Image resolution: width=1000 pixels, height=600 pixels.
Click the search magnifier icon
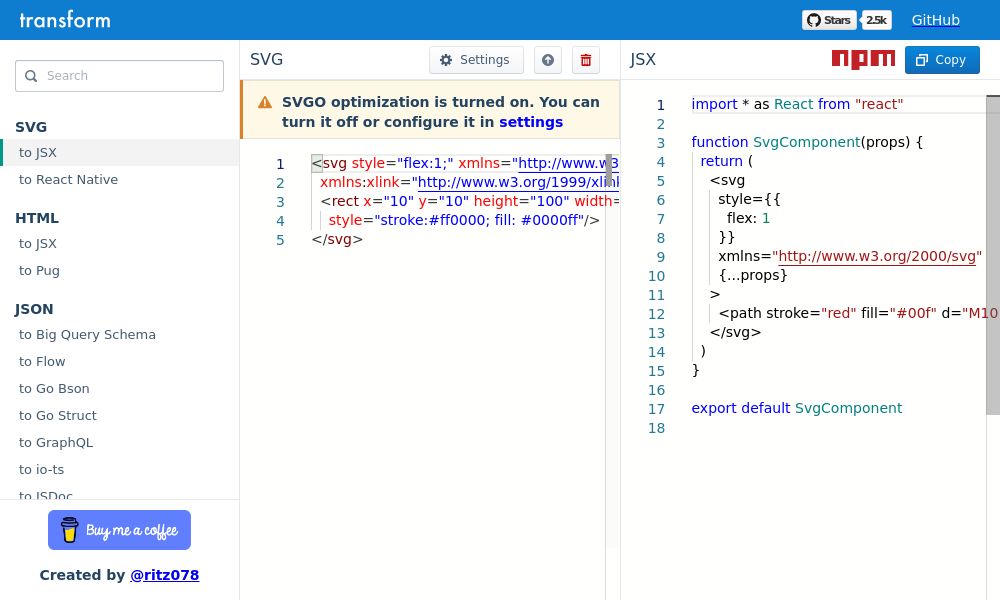coord(31,76)
